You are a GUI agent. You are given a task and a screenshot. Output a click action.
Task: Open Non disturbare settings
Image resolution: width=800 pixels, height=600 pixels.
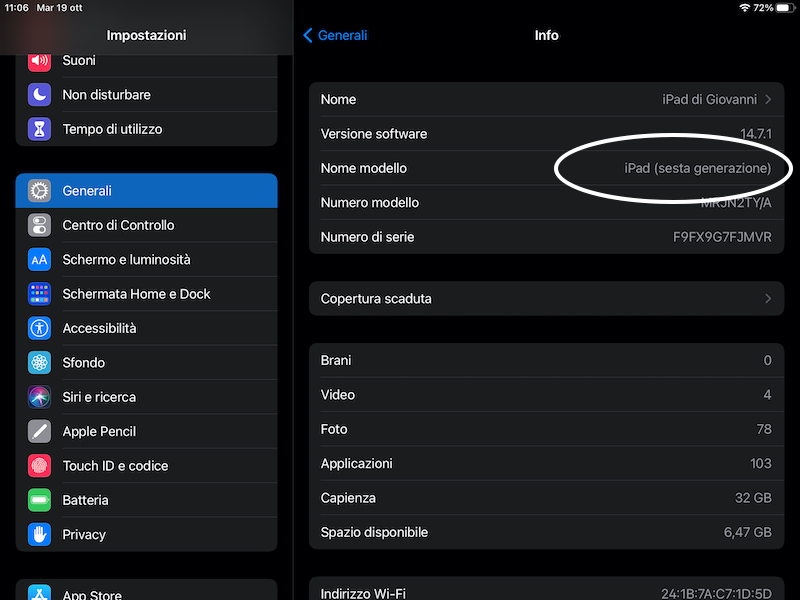pos(146,95)
